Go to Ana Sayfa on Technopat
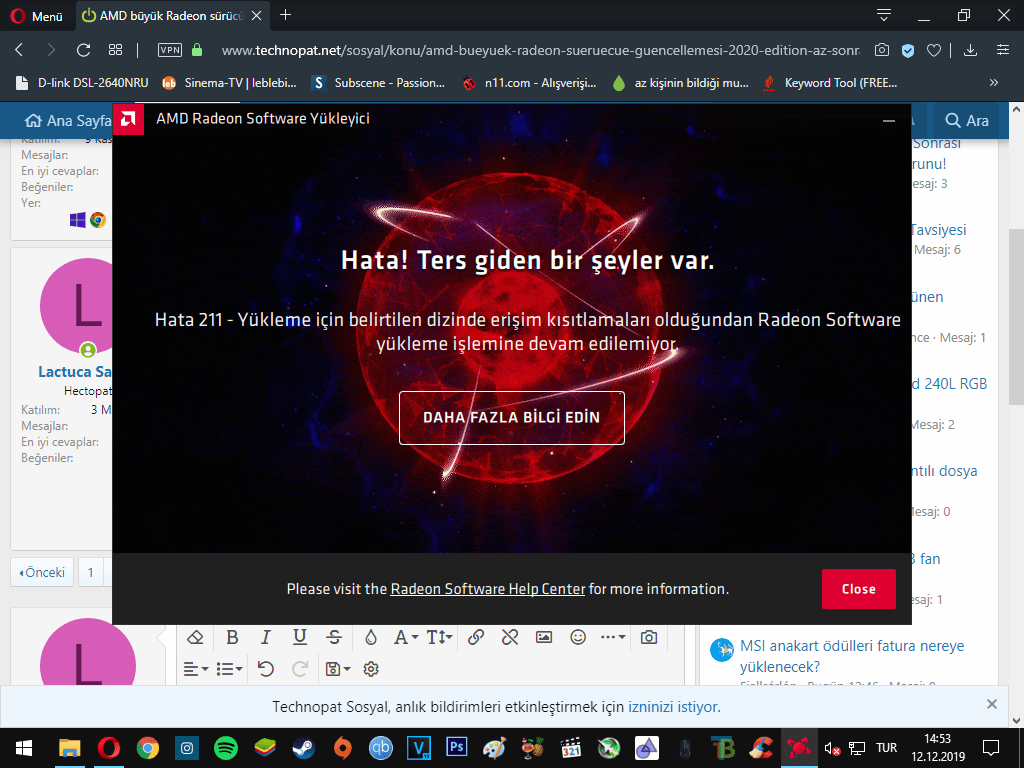 tap(68, 121)
